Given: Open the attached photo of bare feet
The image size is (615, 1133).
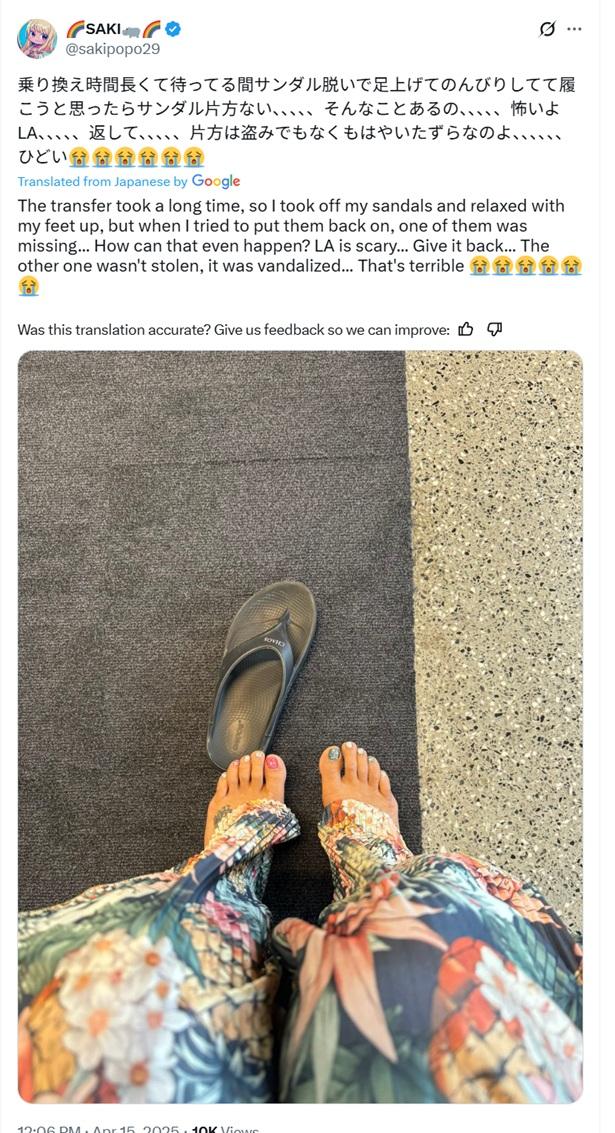Looking at the screenshot, I should point(300,727).
